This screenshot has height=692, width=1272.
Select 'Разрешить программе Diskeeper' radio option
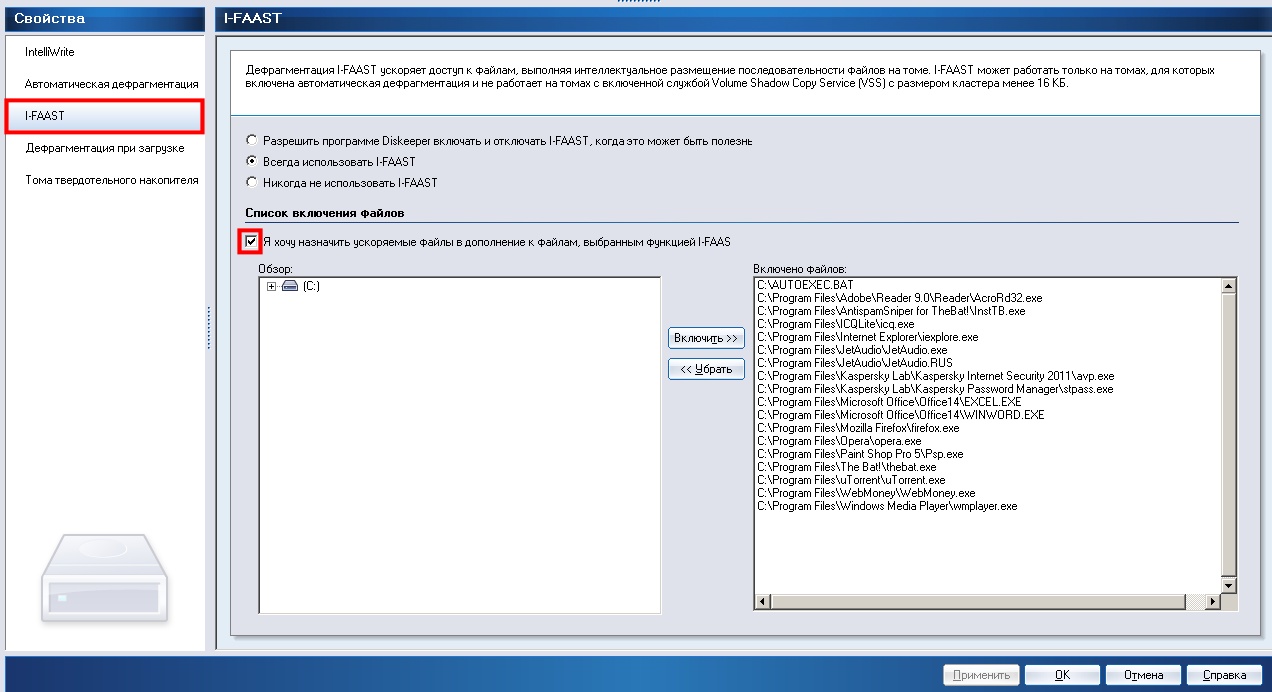click(252, 141)
